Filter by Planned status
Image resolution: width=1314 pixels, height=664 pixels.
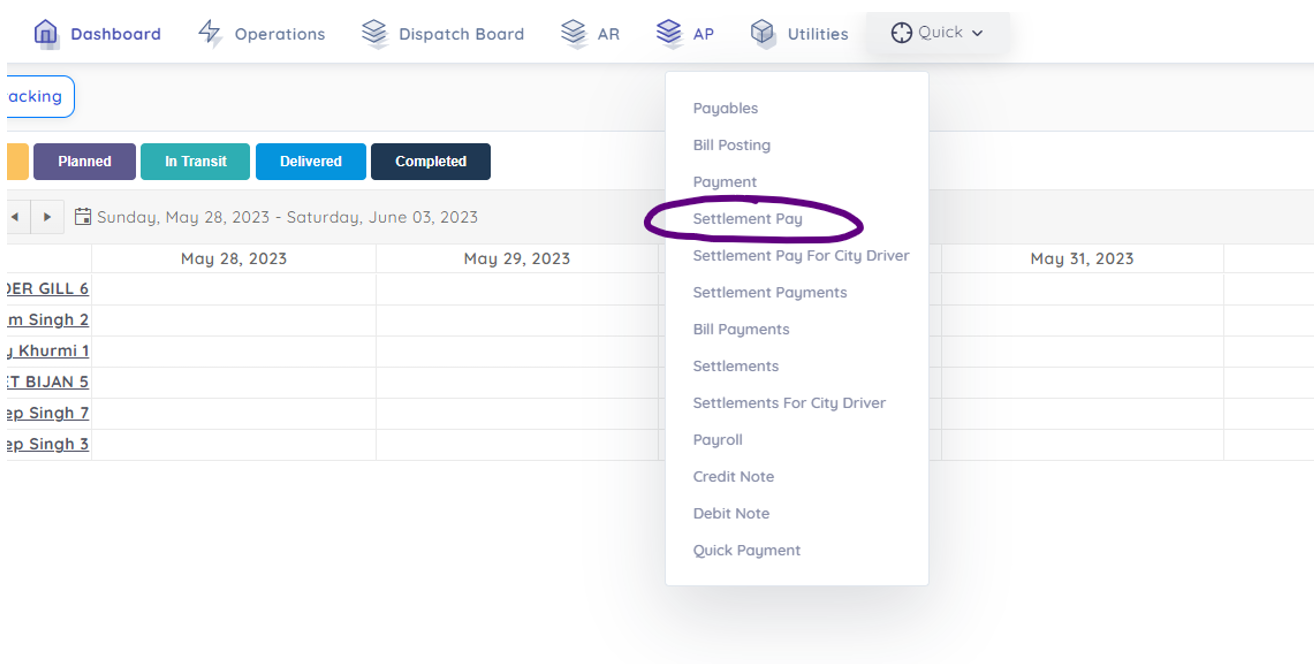click(x=84, y=162)
